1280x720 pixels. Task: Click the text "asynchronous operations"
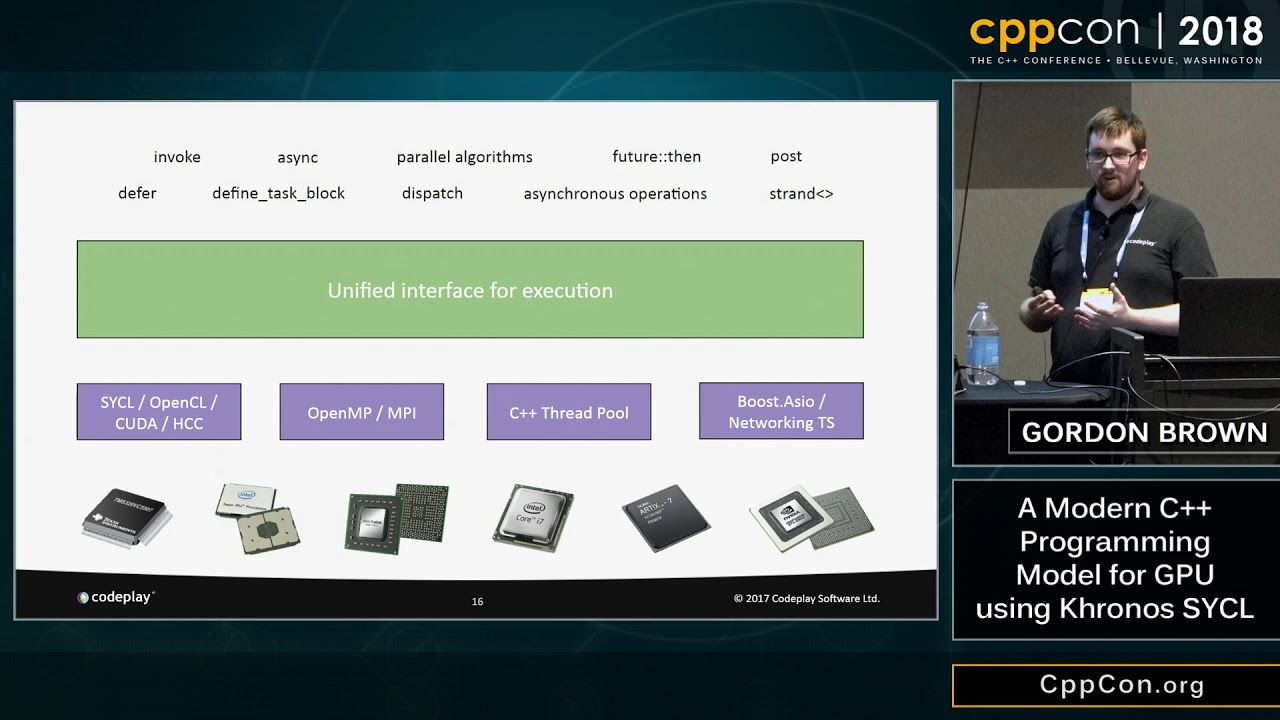point(615,194)
